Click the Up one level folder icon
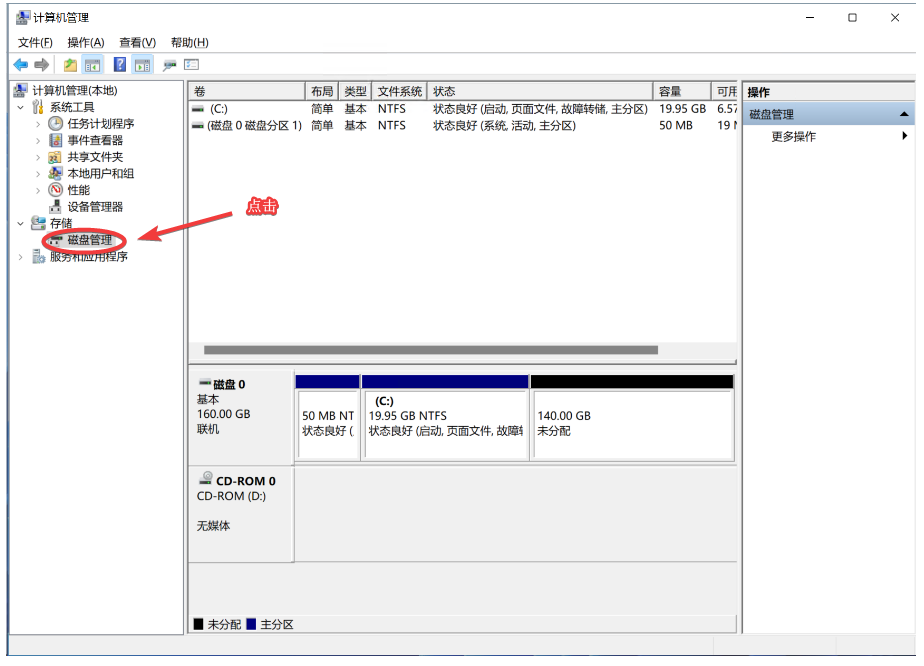 pos(70,65)
